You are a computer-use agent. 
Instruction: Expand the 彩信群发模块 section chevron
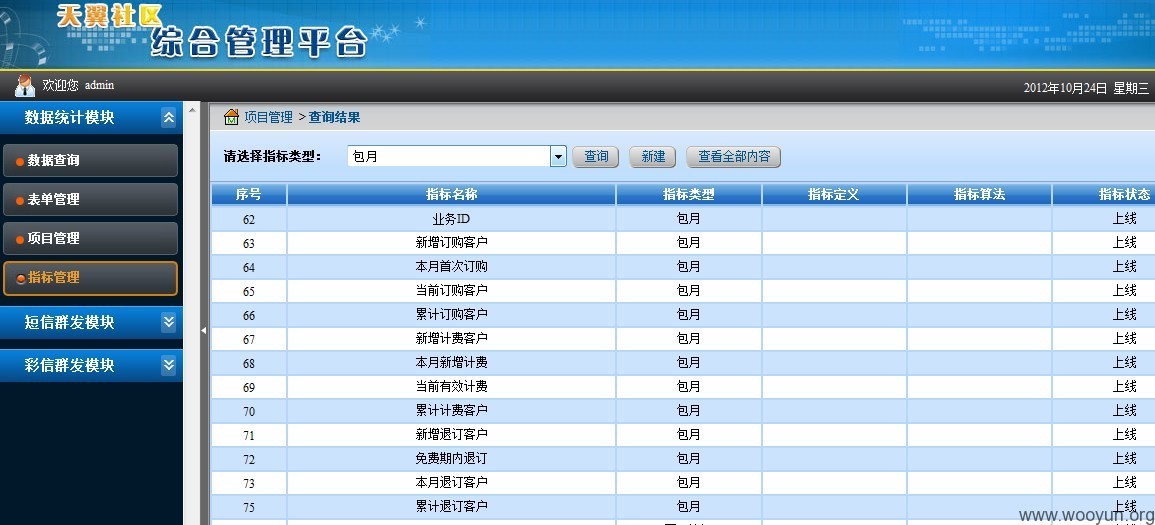169,365
